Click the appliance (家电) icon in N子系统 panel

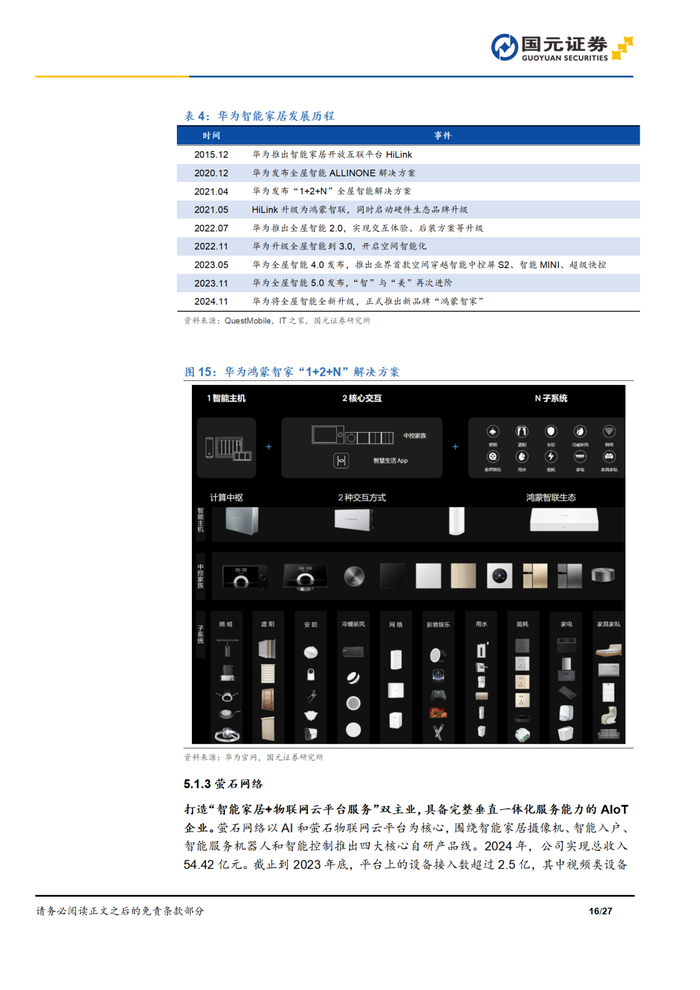pos(580,456)
